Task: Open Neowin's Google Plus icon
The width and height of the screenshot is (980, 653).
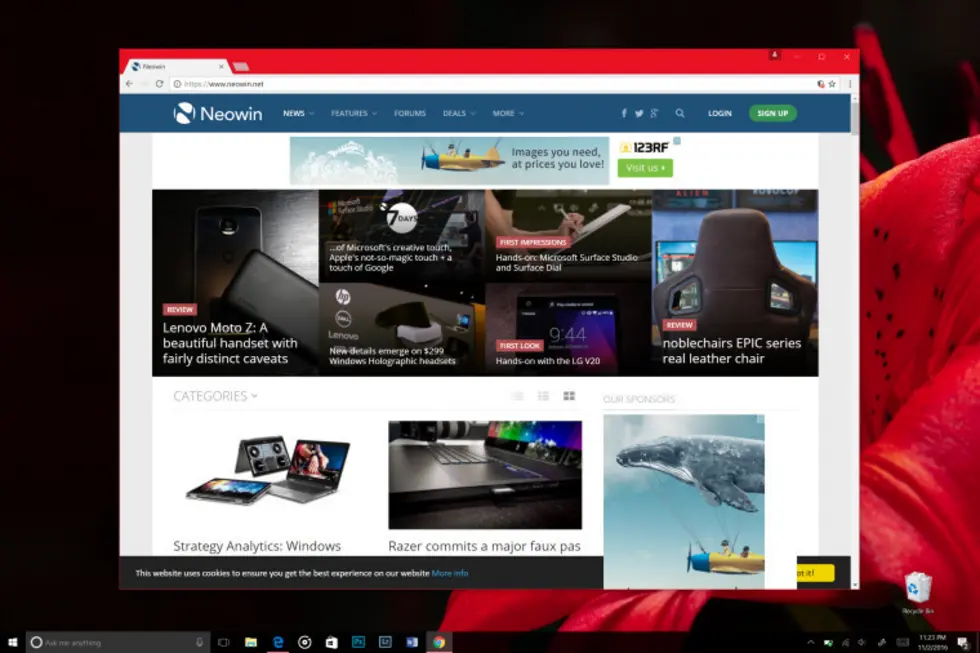Action: pyautogui.click(x=654, y=113)
